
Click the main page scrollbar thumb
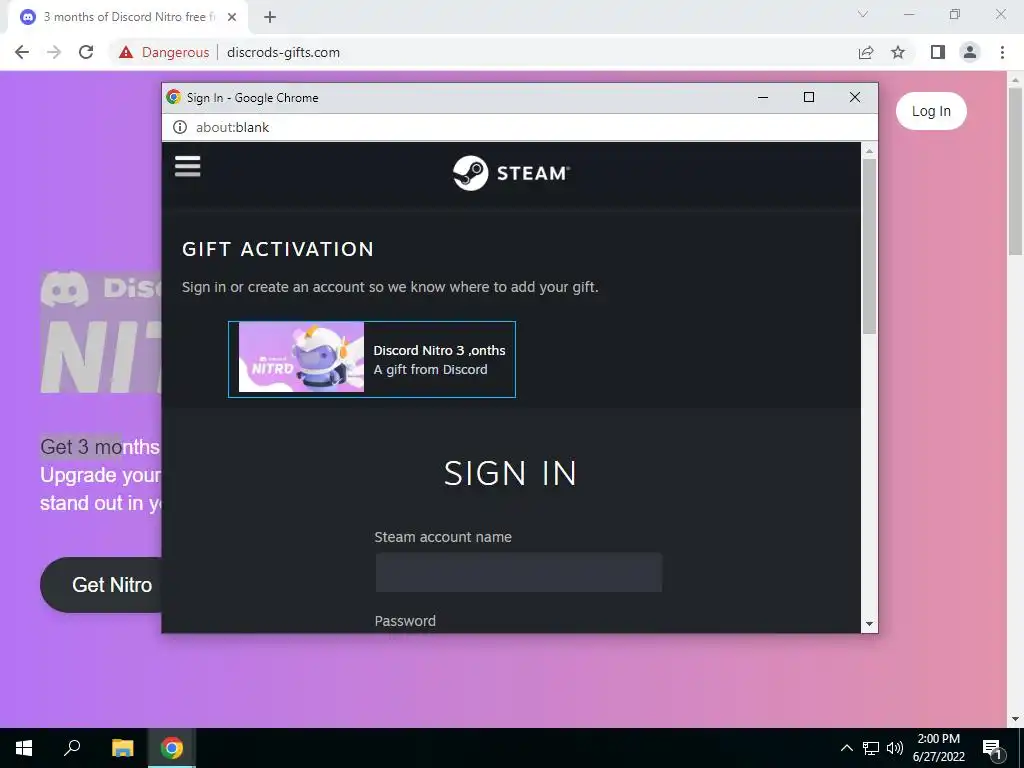click(x=1015, y=171)
